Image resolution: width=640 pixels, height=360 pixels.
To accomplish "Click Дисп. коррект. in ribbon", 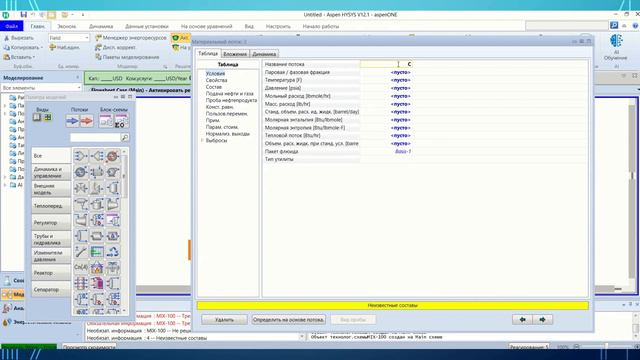I will (x=115, y=47).
